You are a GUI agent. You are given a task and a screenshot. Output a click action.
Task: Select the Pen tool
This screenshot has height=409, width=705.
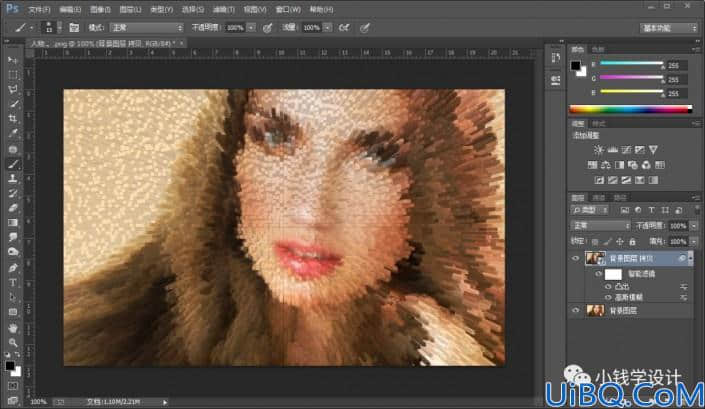pyautogui.click(x=13, y=268)
